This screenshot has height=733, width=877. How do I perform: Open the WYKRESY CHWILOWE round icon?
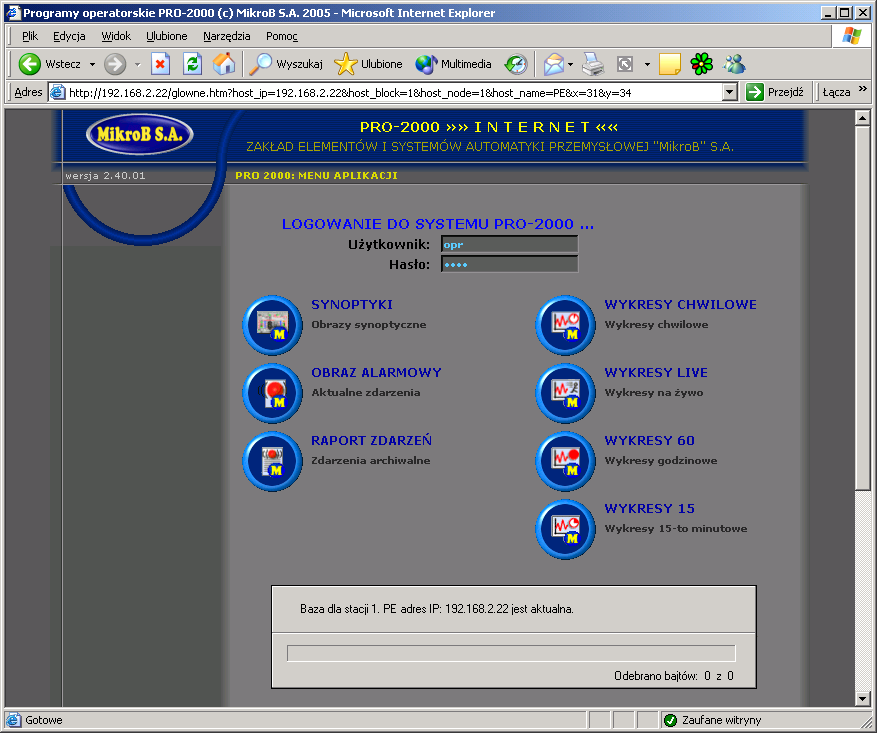pyautogui.click(x=565, y=325)
